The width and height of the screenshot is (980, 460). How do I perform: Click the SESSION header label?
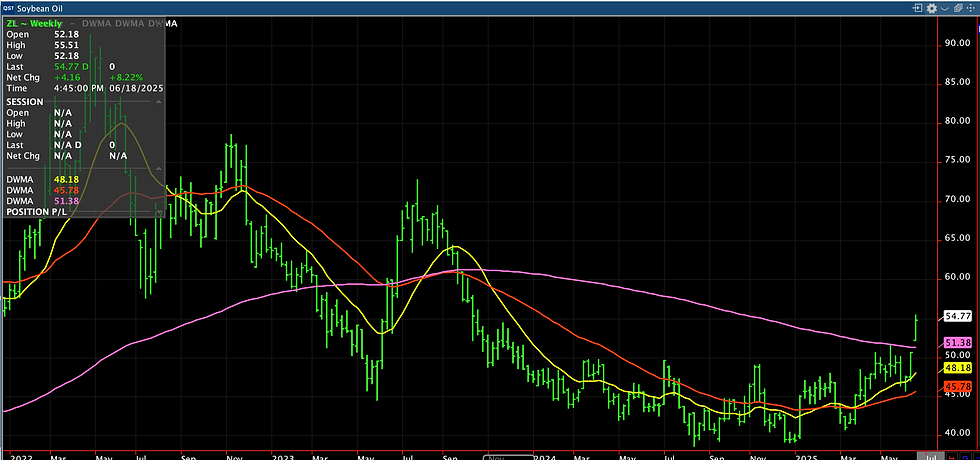(25, 102)
